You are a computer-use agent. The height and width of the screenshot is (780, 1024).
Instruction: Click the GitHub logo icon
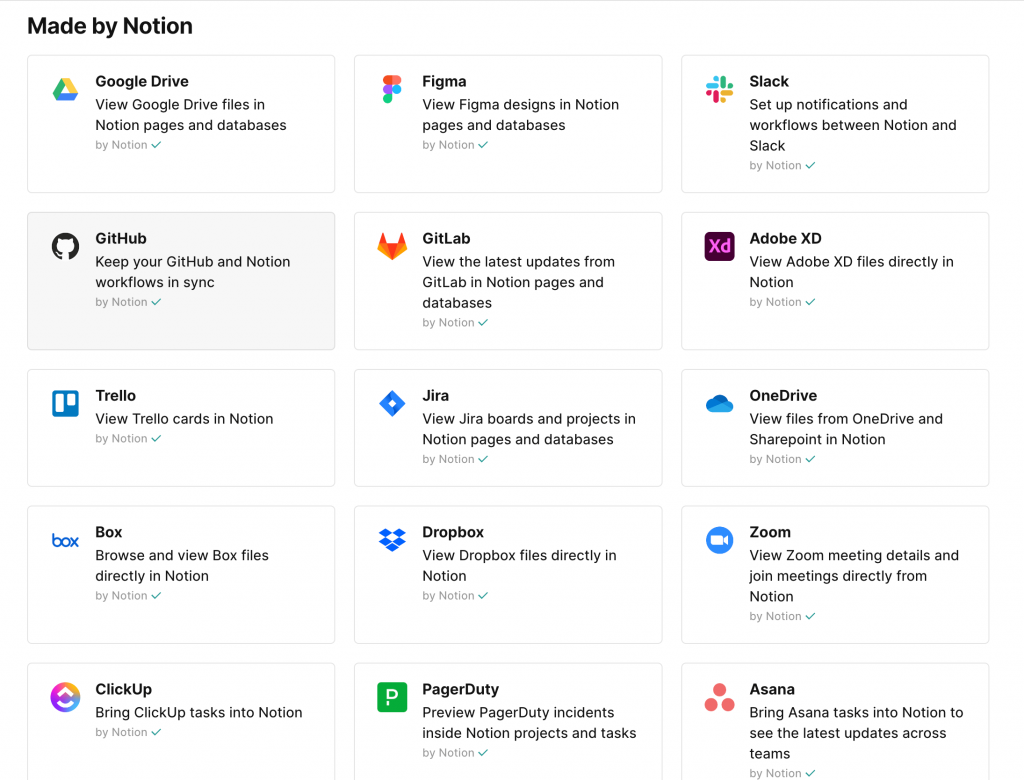(x=64, y=247)
